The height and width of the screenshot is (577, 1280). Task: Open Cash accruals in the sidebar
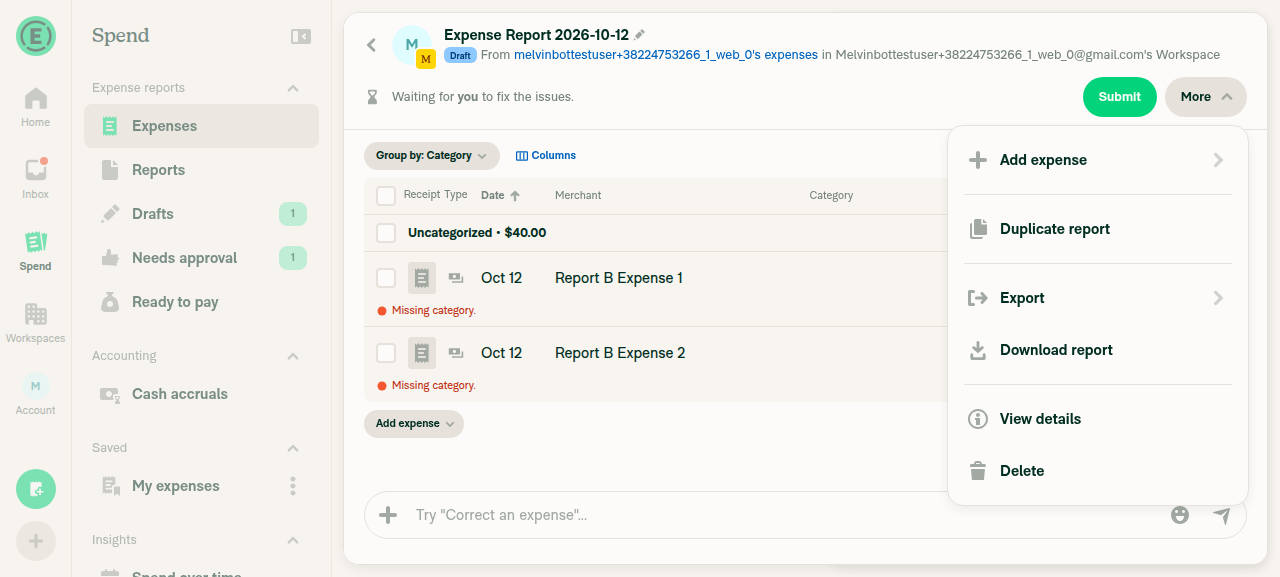tap(201, 394)
